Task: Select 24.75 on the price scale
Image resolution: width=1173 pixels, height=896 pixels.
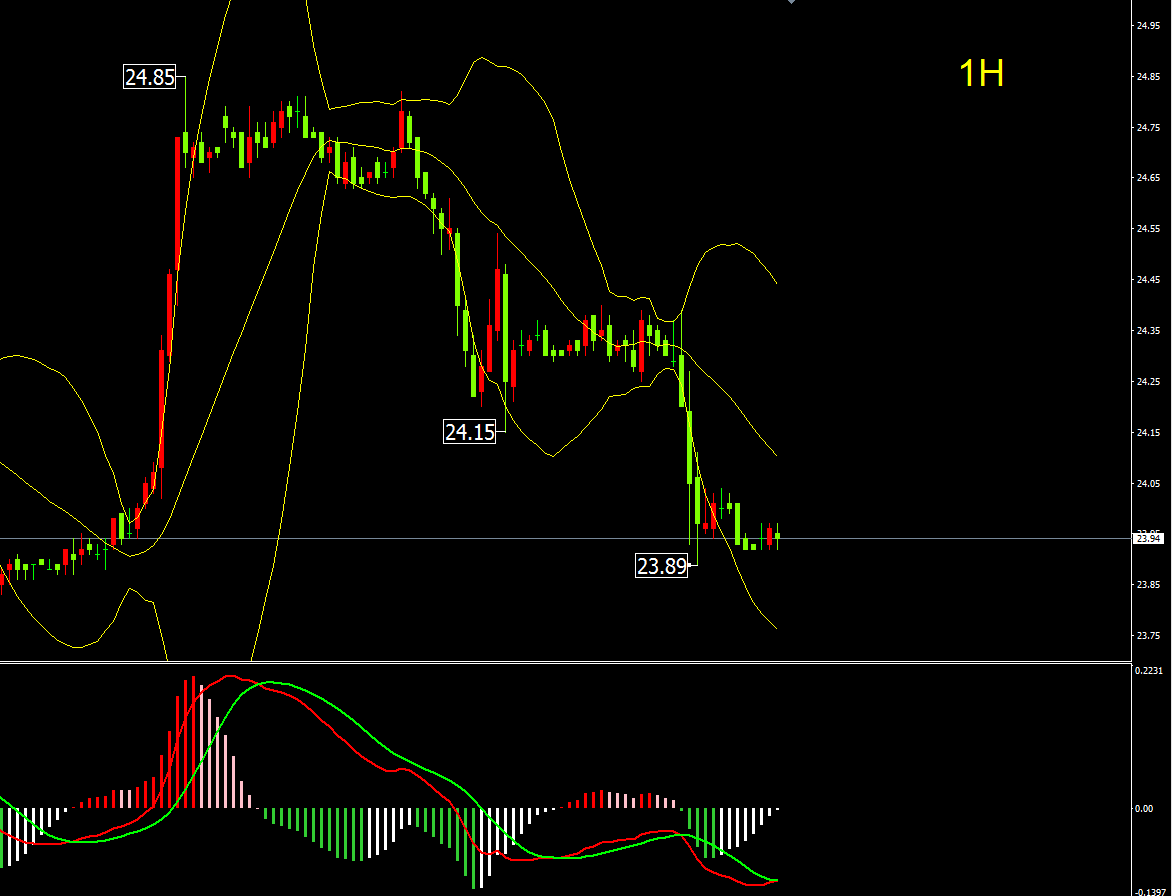Action: click(1148, 128)
